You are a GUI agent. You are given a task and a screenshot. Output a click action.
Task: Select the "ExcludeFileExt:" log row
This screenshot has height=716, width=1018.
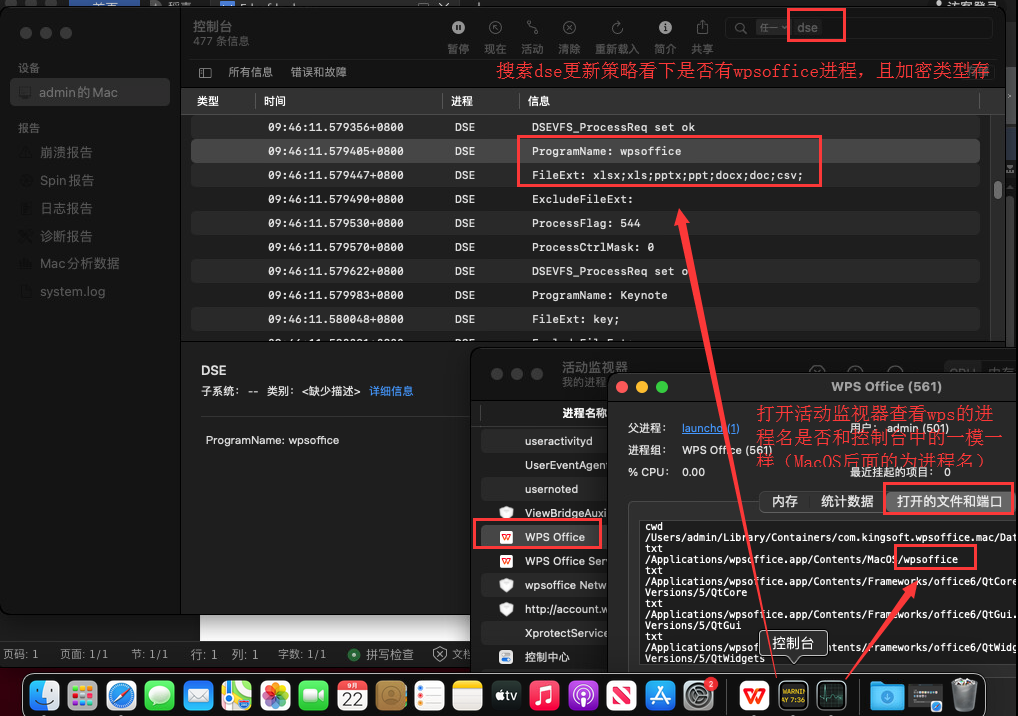pos(585,199)
